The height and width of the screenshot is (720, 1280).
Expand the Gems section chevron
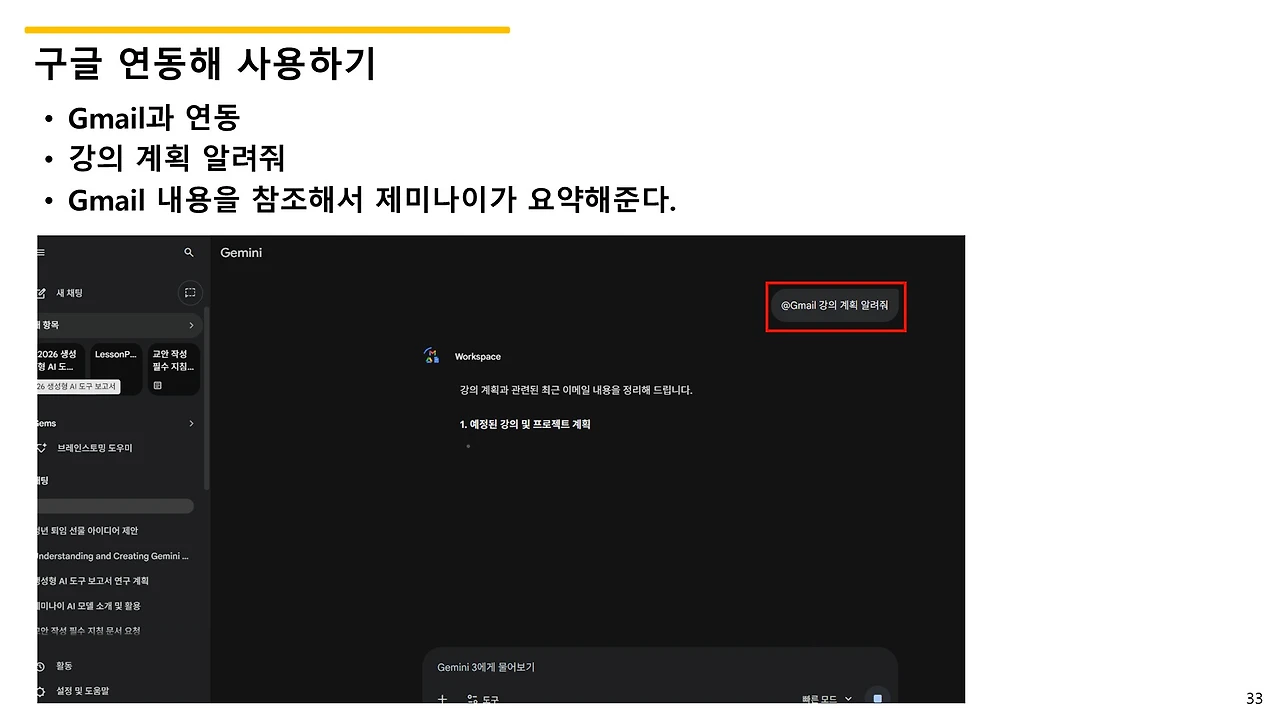click(192, 423)
